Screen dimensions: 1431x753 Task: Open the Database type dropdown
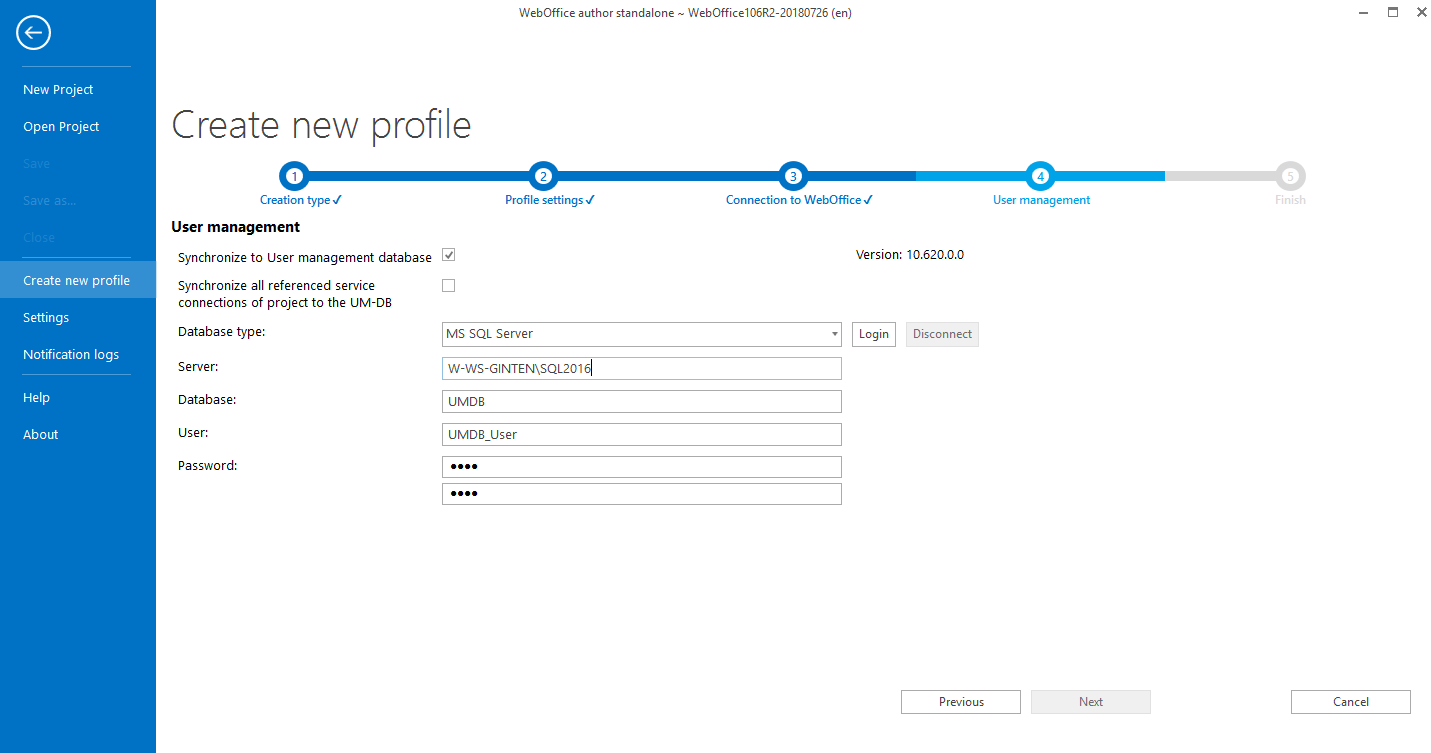834,334
